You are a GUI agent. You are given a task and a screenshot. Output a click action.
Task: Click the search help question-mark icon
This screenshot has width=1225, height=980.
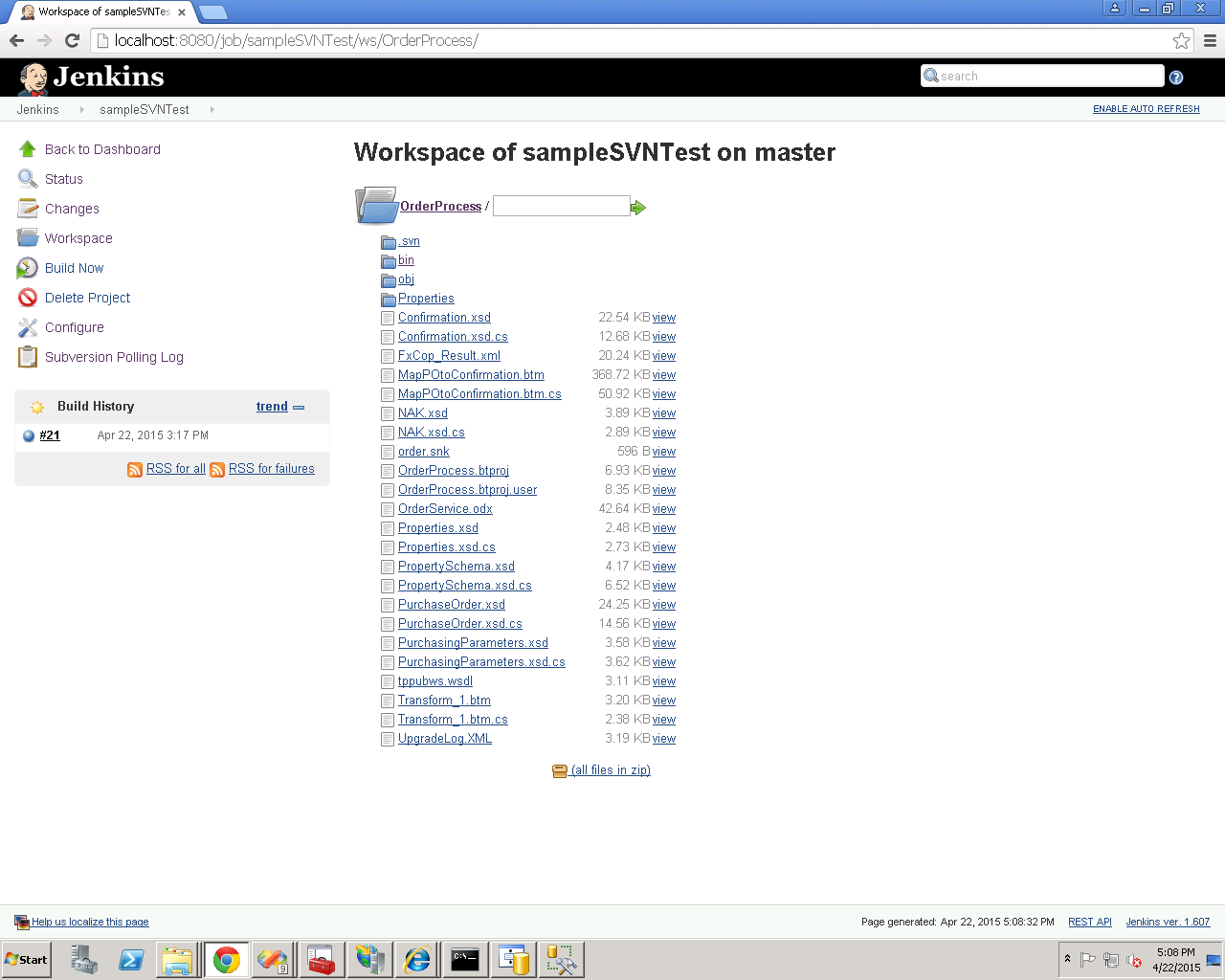(1176, 78)
